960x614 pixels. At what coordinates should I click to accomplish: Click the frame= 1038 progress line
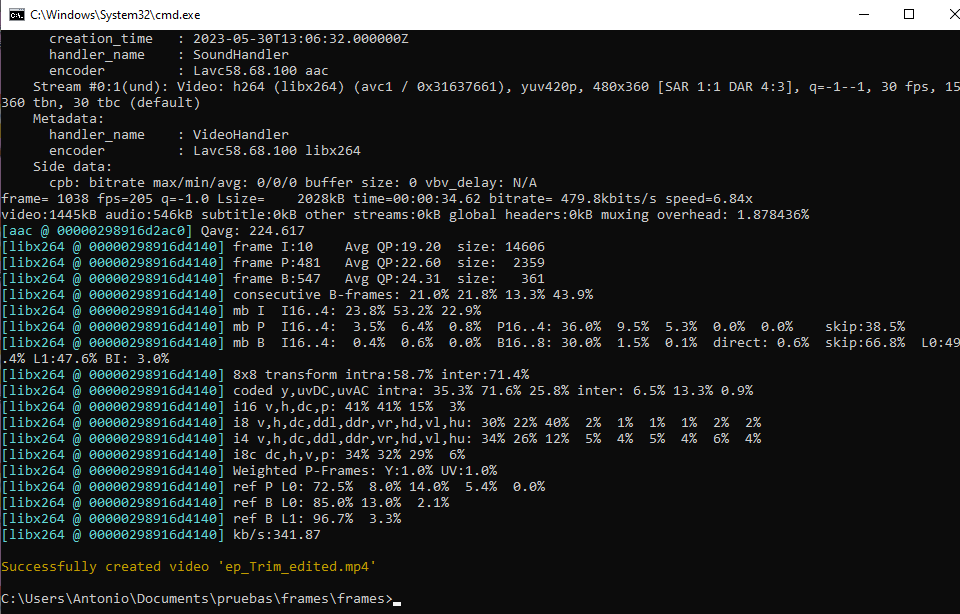[x=377, y=199]
